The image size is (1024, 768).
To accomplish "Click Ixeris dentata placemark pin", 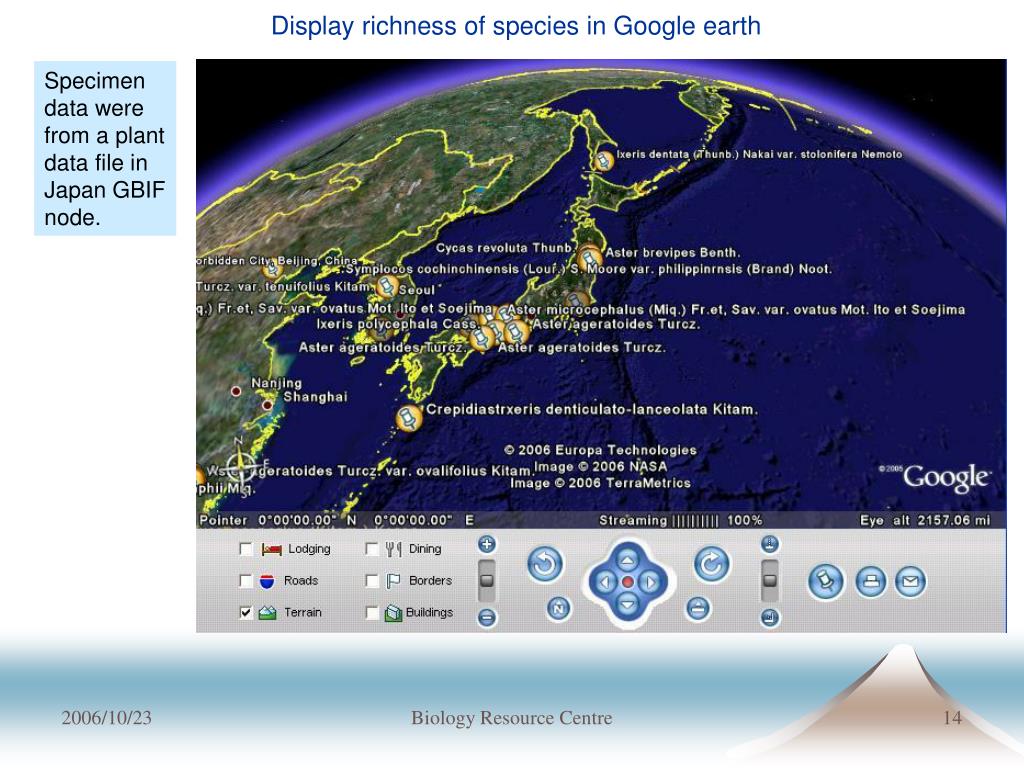I will (x=603, y=160).
